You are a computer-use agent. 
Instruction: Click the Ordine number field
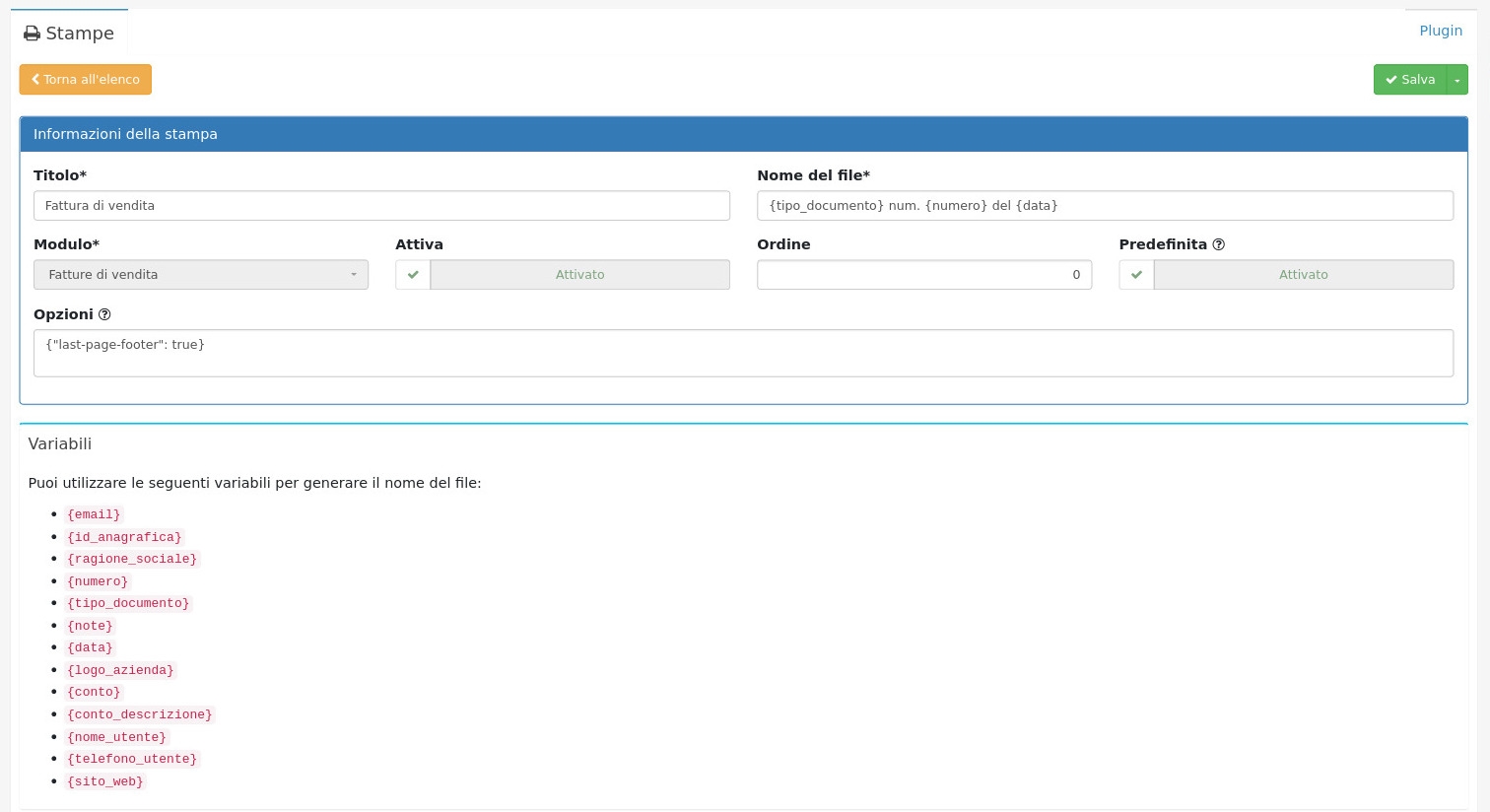click(923, 275)
